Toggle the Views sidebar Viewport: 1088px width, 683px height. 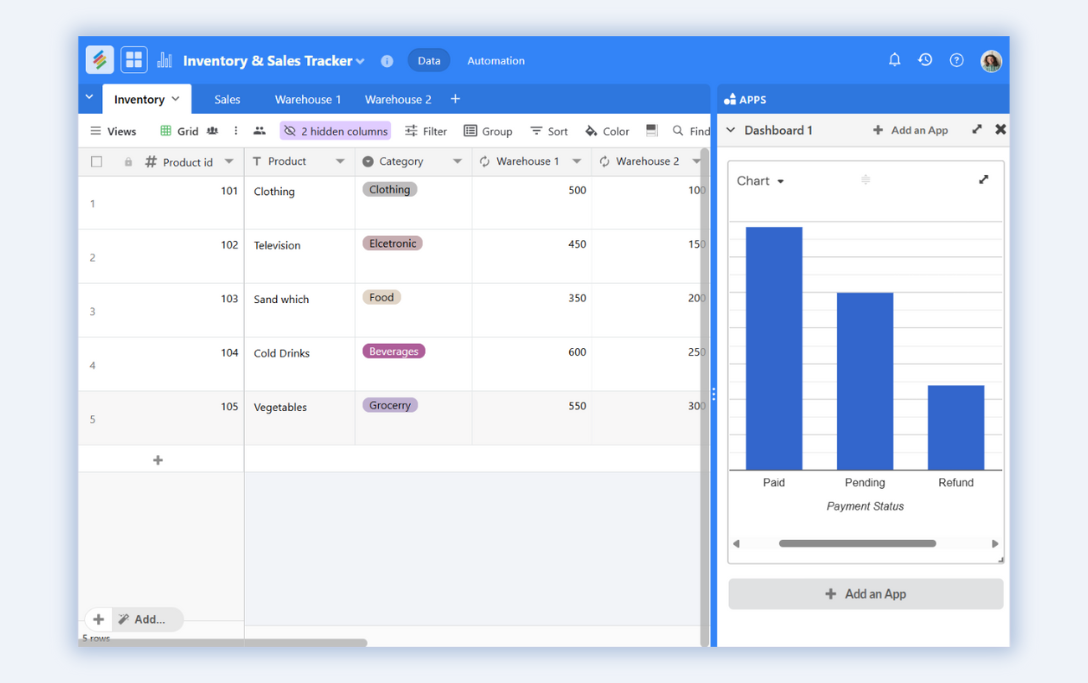pyautogui.click(x=113, y=130)
